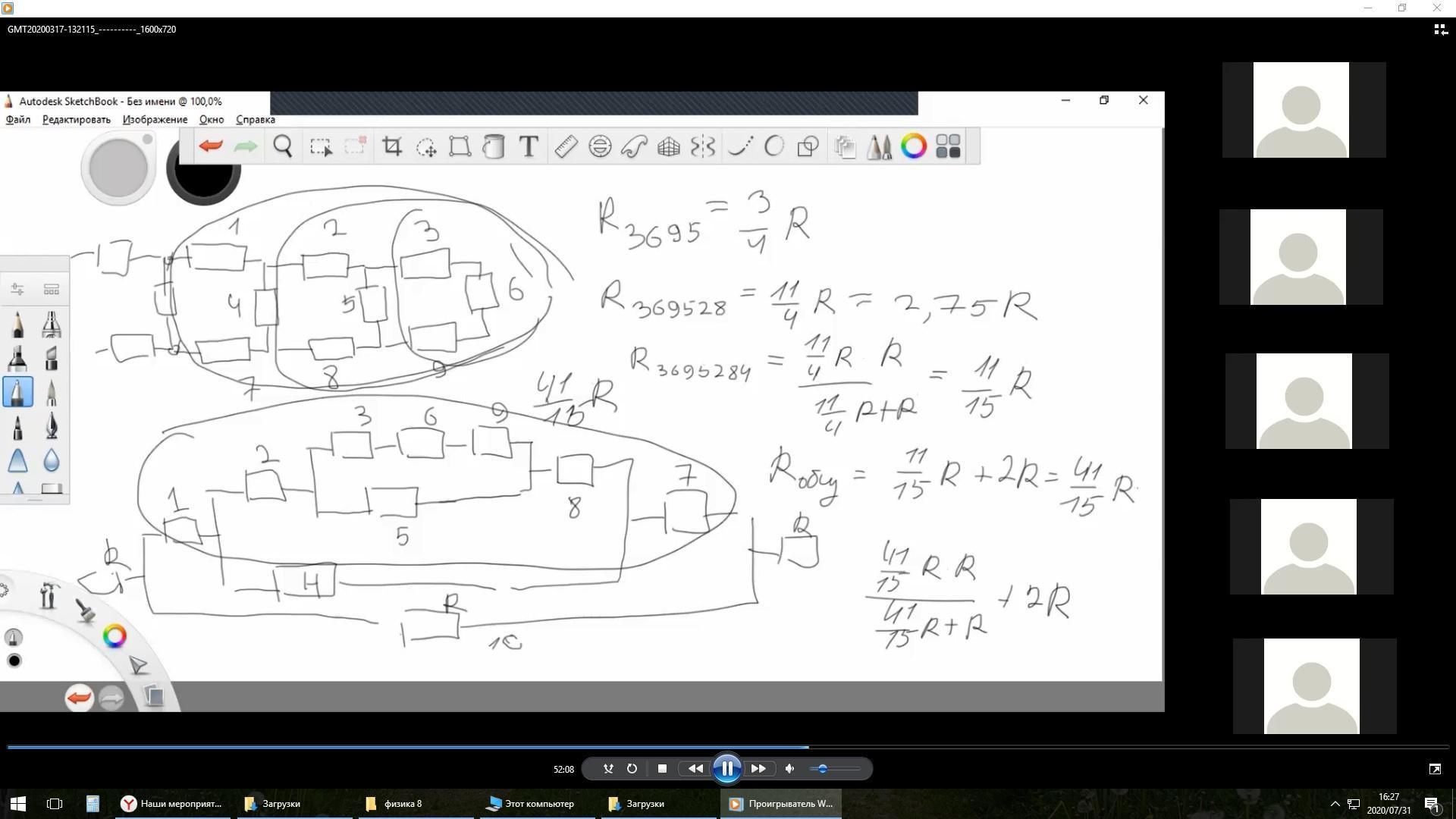Select the blue triangle Sharpen brush
Image resolution: width=1456 pixels, height=819 pixels.
[17, 460]
